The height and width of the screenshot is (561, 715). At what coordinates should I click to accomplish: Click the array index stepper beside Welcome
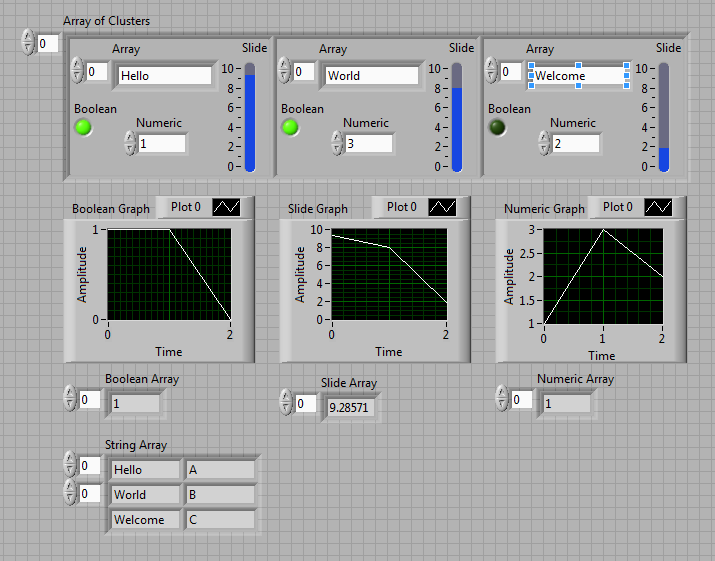tap(491, 70)
